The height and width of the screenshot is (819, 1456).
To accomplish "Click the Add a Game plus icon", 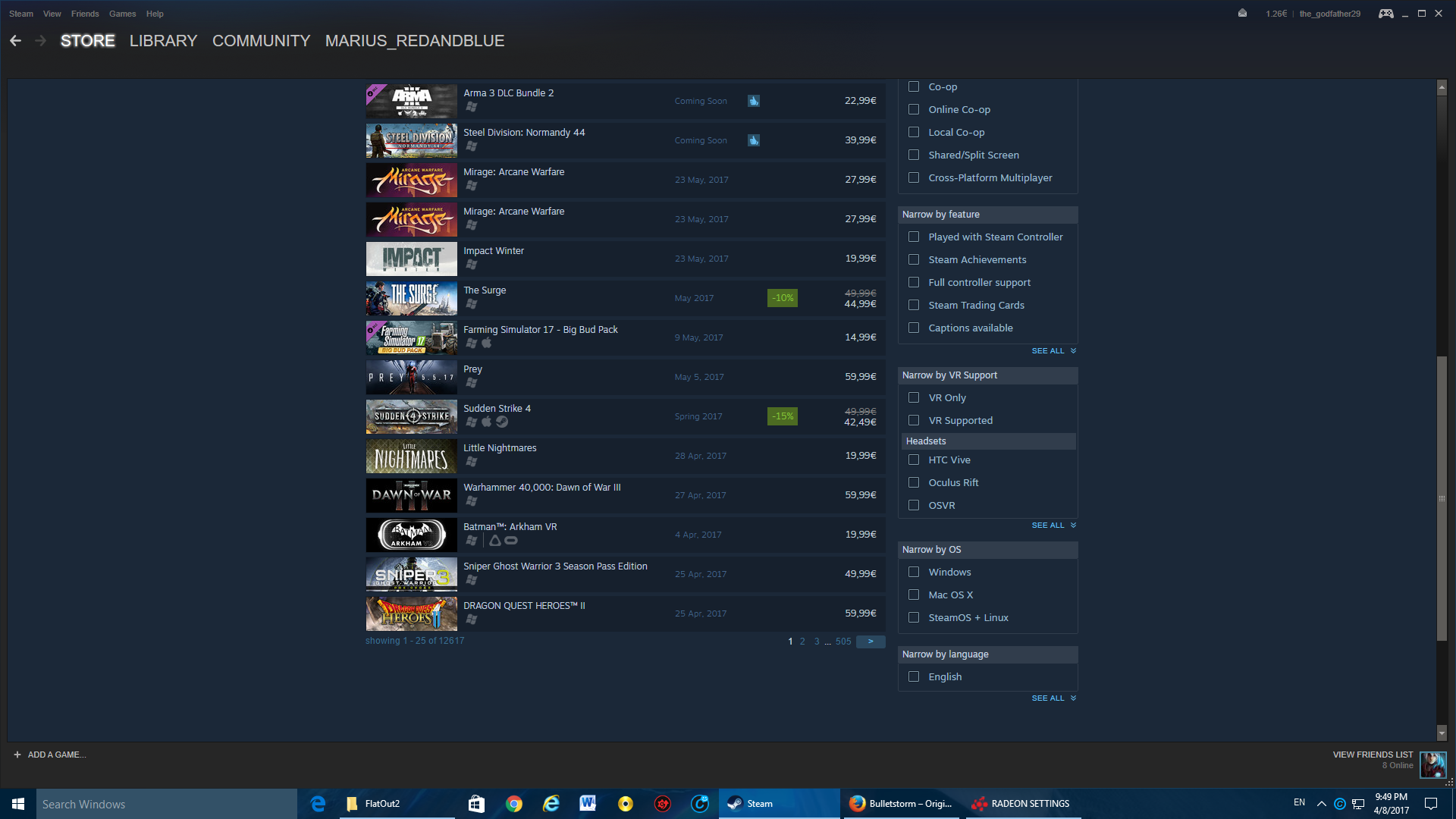I will [17, 755].
